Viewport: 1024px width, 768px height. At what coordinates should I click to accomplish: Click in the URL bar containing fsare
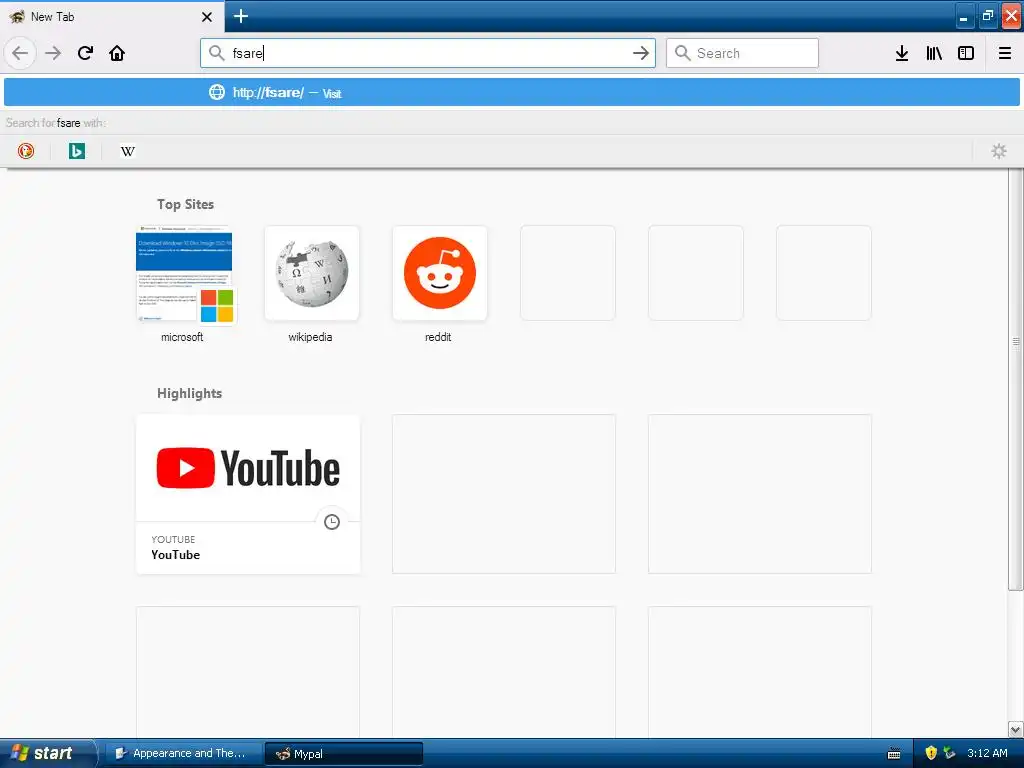428,53
